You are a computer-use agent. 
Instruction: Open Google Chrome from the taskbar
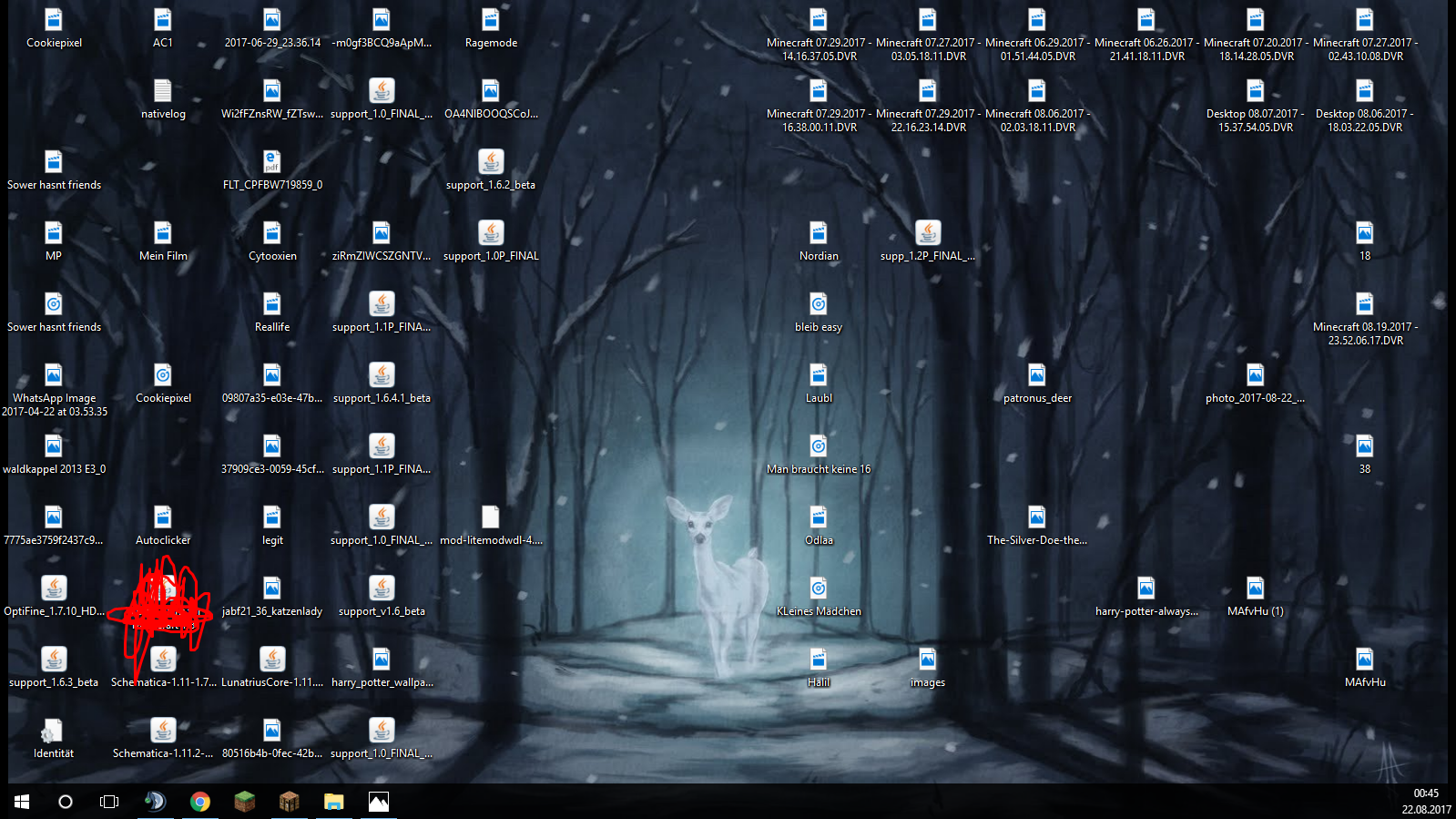[x=200, y=802]
